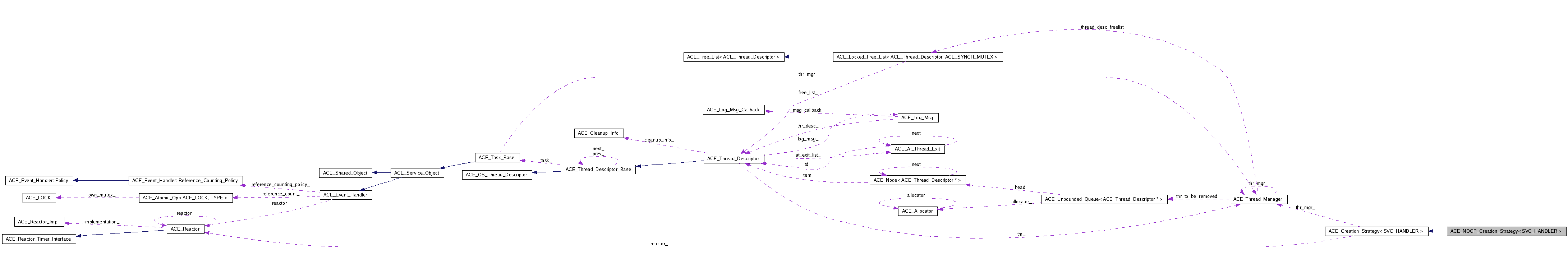Open the ACE_Free_List< ACE_Thread_Descriptor > node
The width and height of the screenshot is (1568, 264).
point(733,57)
